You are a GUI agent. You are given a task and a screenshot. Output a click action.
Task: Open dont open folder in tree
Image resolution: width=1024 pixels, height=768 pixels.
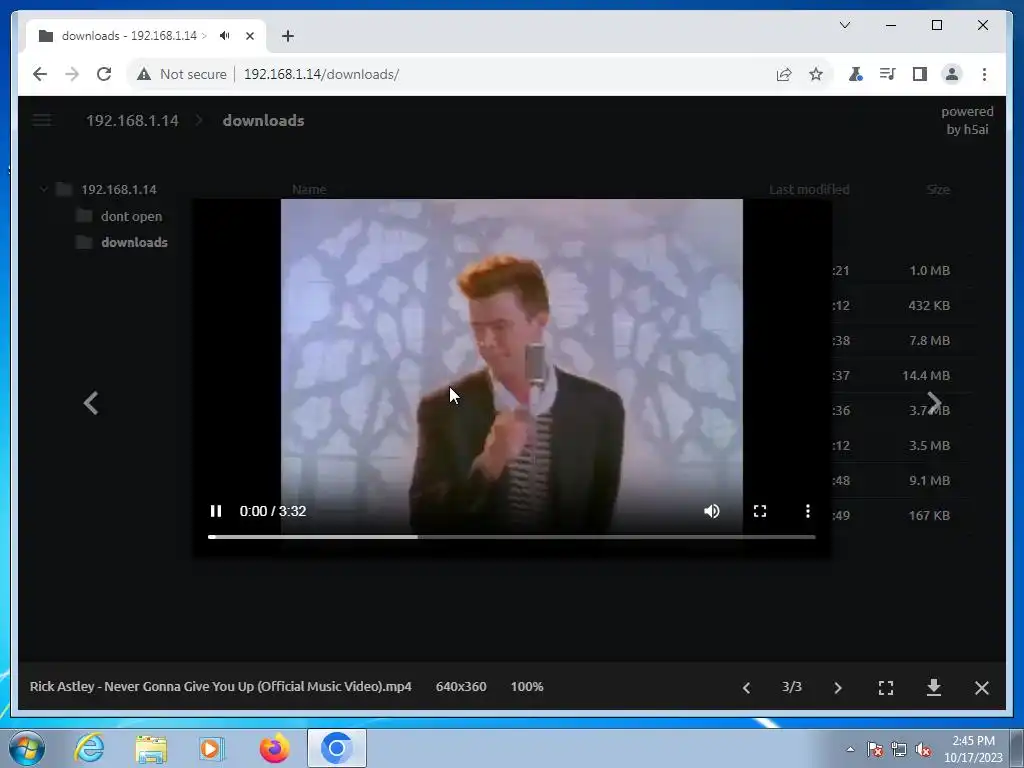point(131,216)
